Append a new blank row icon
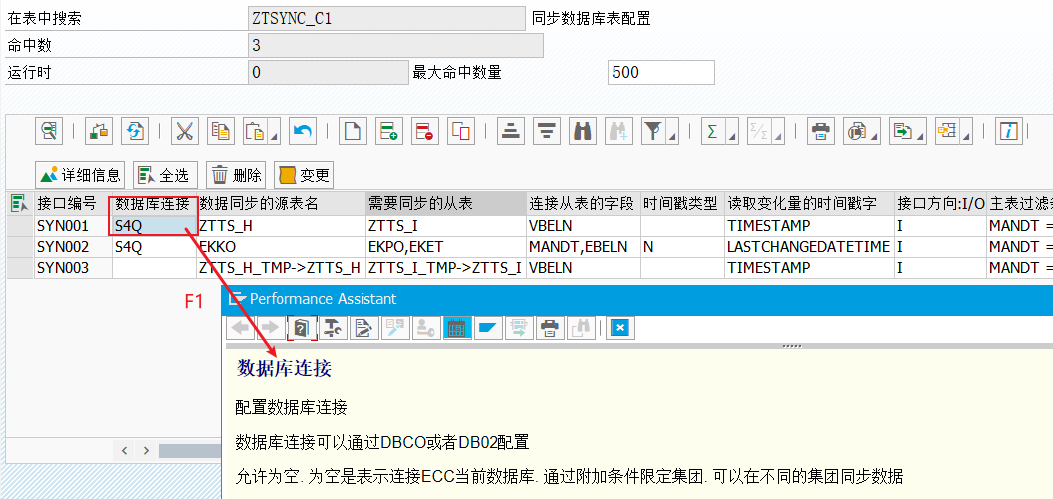Image resolution: width=1053 pixels, height=499 pixels. click(353, 131)
